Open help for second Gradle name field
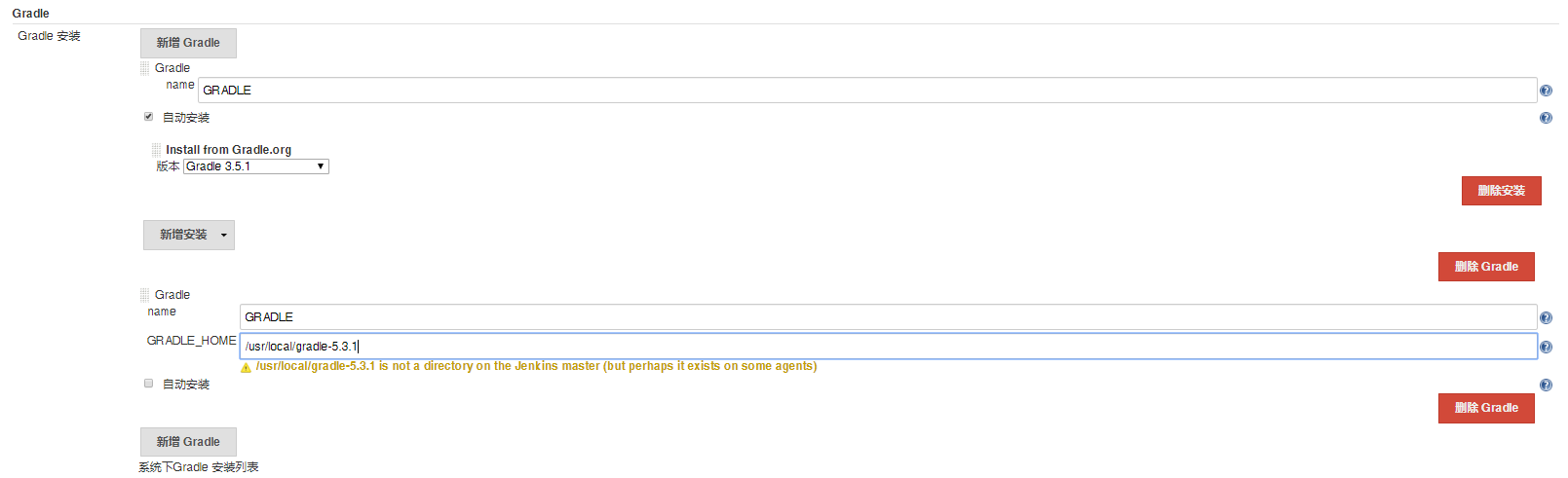 (1546, 317)
